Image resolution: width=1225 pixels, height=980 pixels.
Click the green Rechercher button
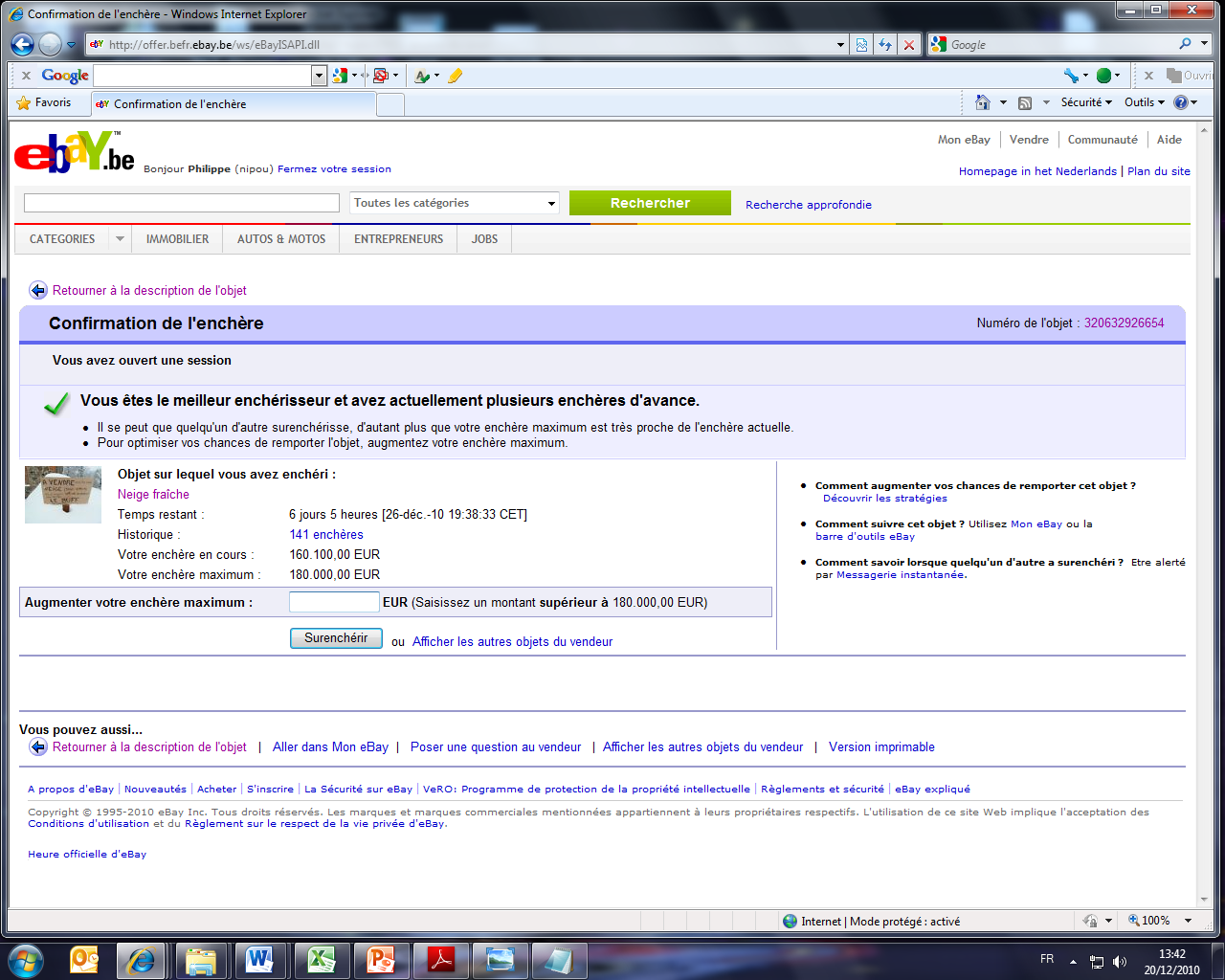(x=650, y=203)
